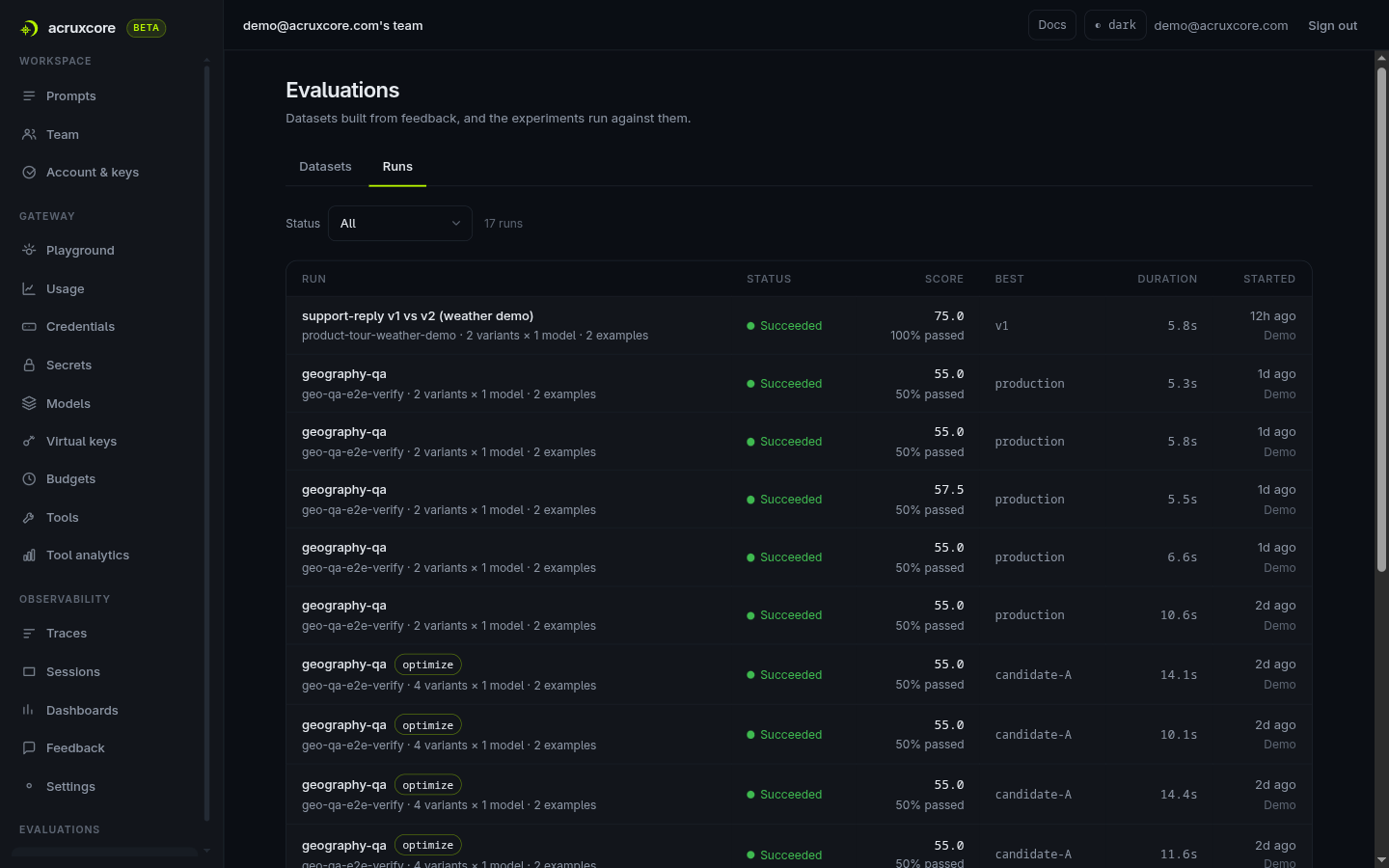Open the geography-qa run lasting 5.3s
This screenshot has width=1389, height=868.
pos(799,384)
